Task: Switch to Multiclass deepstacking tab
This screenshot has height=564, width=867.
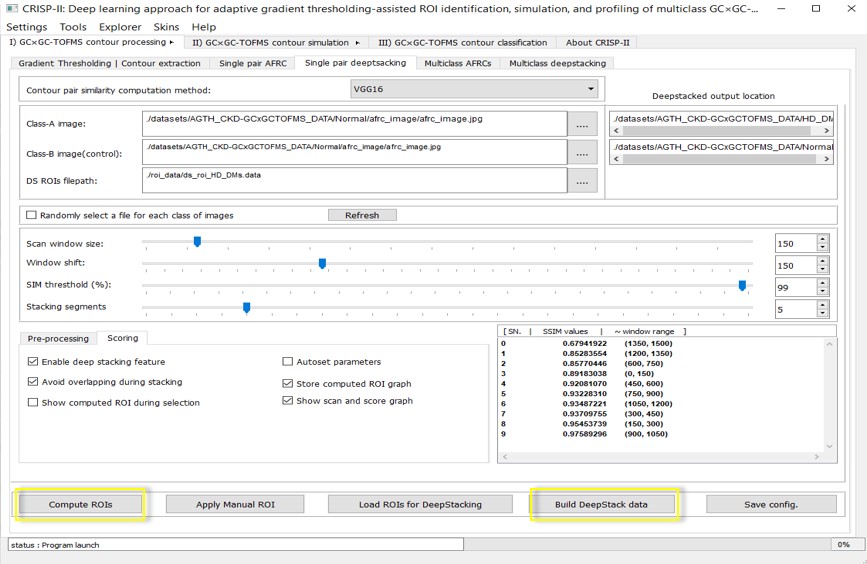Action: pos(557,63)
